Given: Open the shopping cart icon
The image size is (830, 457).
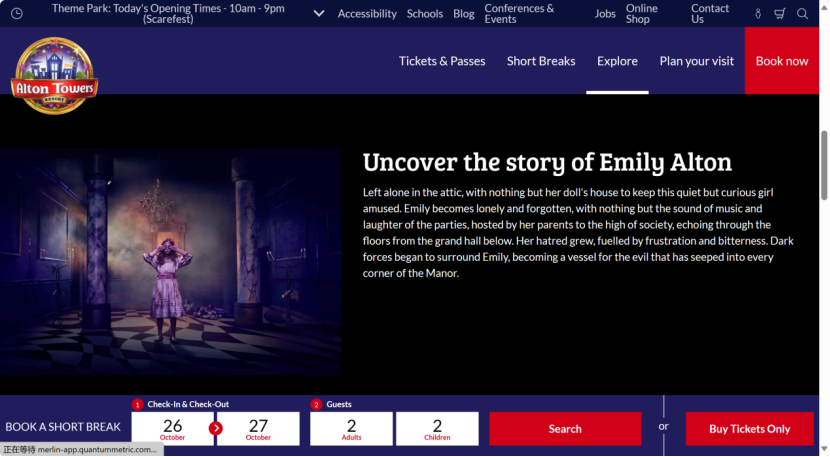Looking at the screenshot, I should pos(779,14).
